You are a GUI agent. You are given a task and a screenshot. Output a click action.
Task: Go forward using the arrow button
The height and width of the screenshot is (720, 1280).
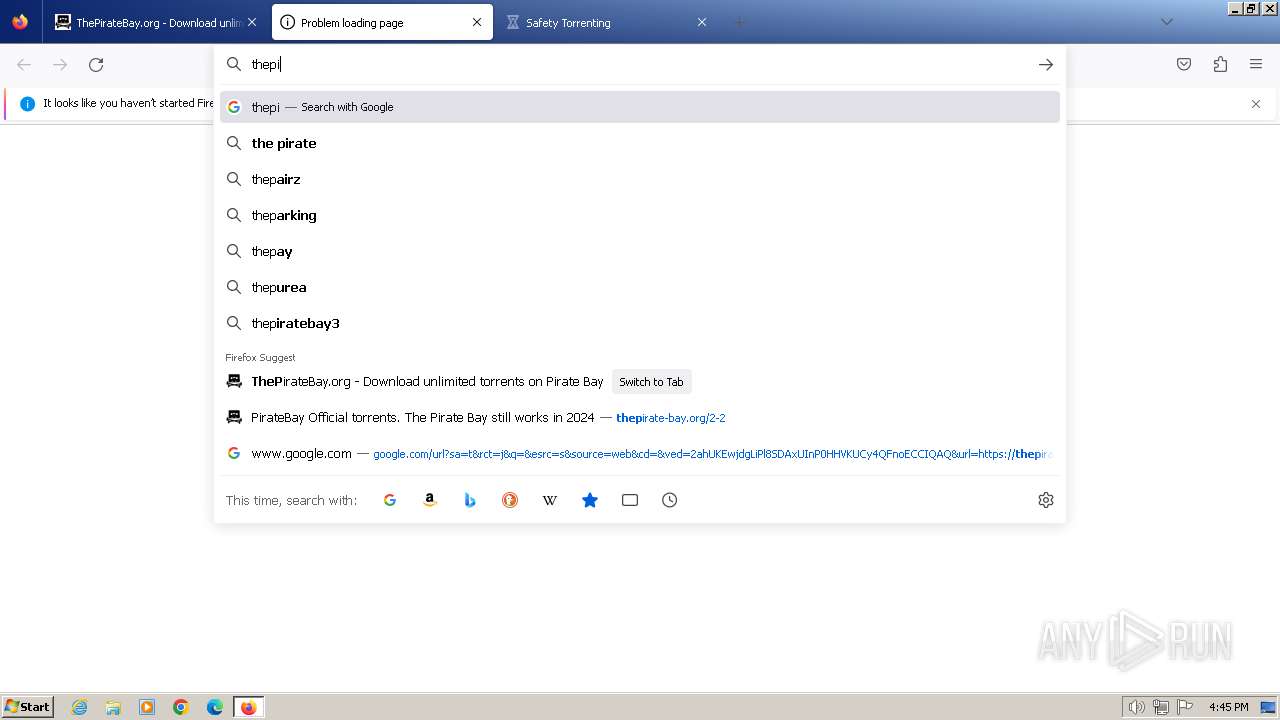tap(60, 65)
